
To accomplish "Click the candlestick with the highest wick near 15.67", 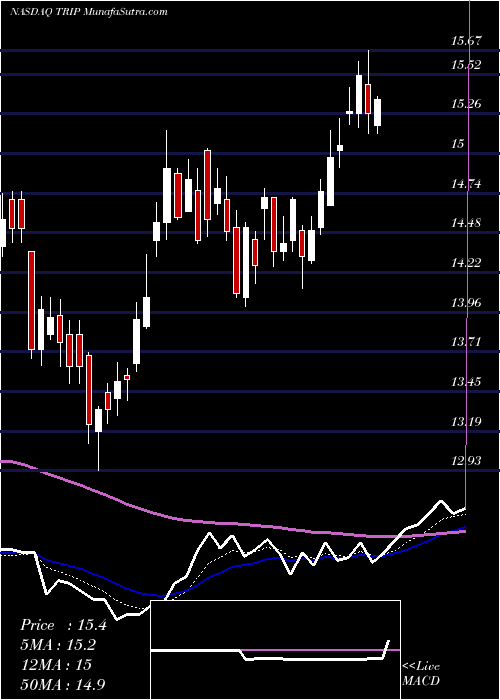I will 368,92.
